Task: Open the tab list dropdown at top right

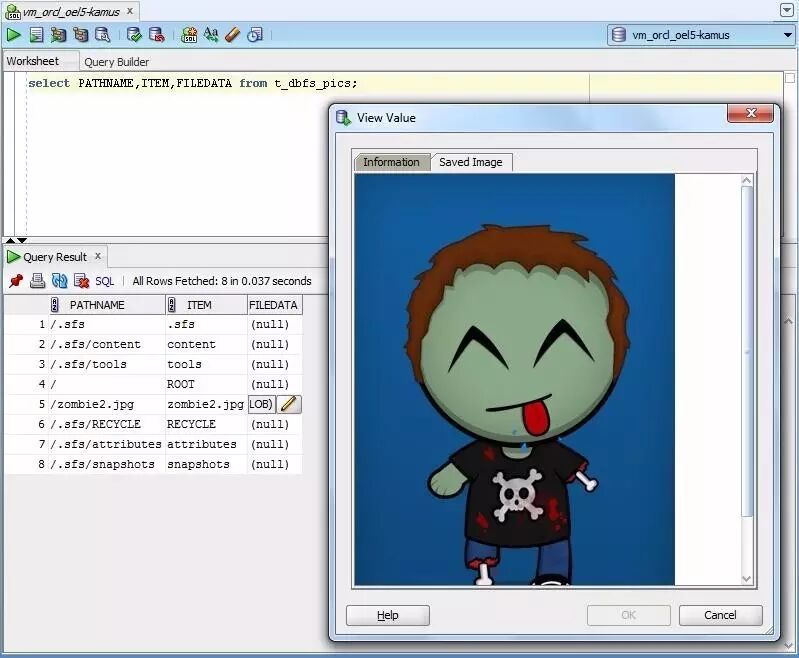Action: 787,10
